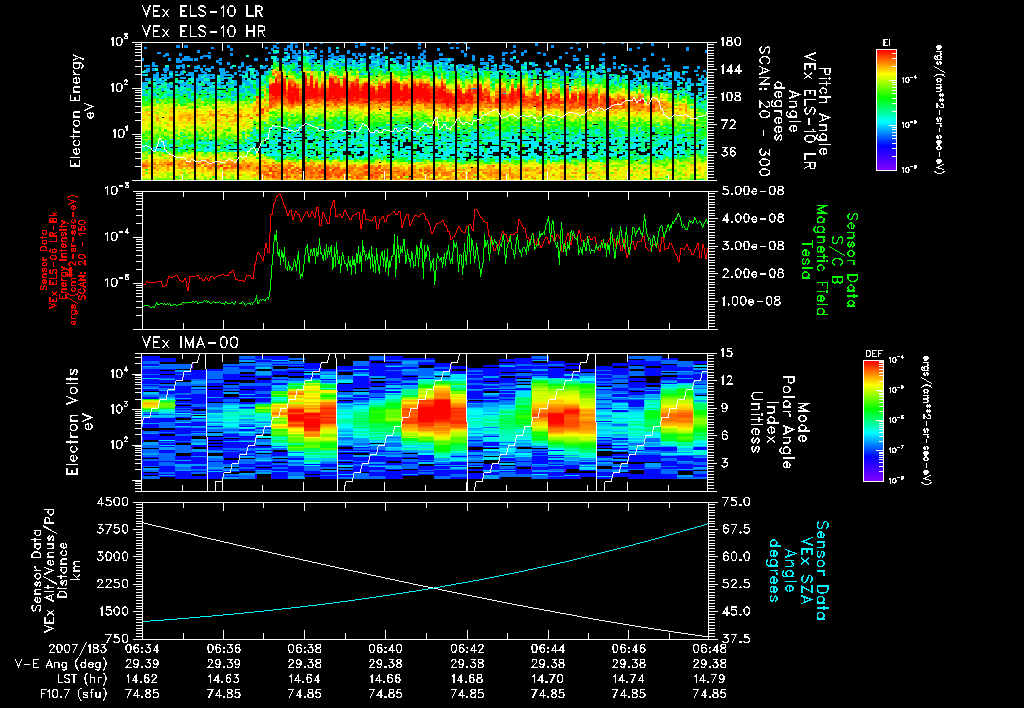Click the LST value 14.79

coord(710,679)
